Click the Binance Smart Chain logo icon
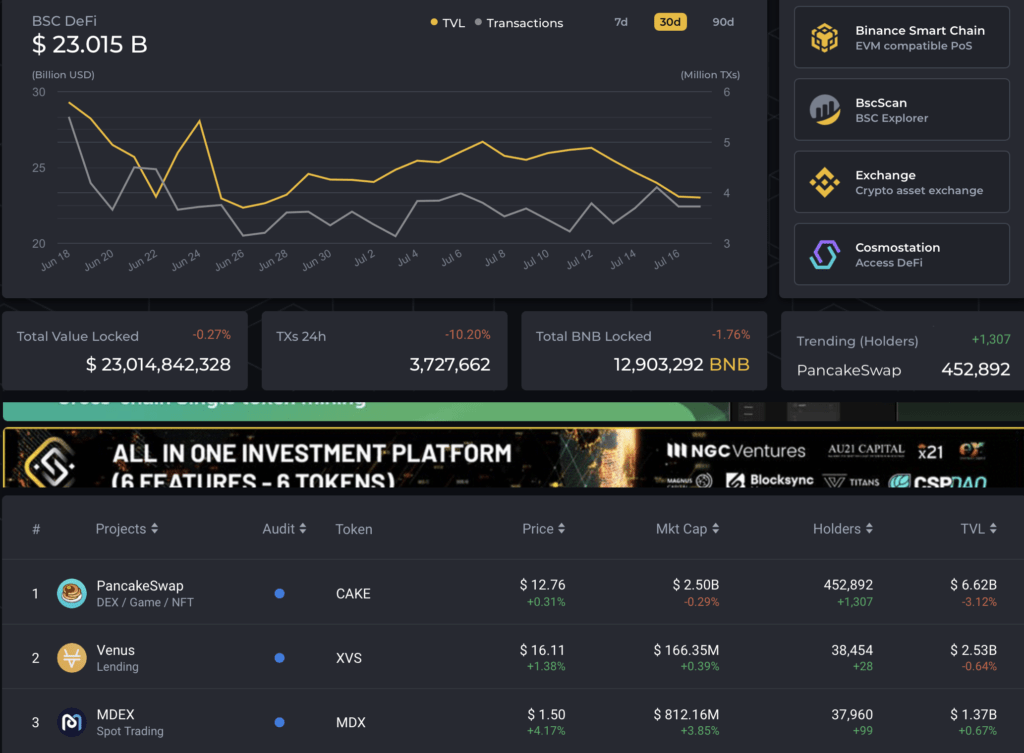This screenshot has width=1024, height=753. coord(825,38)
